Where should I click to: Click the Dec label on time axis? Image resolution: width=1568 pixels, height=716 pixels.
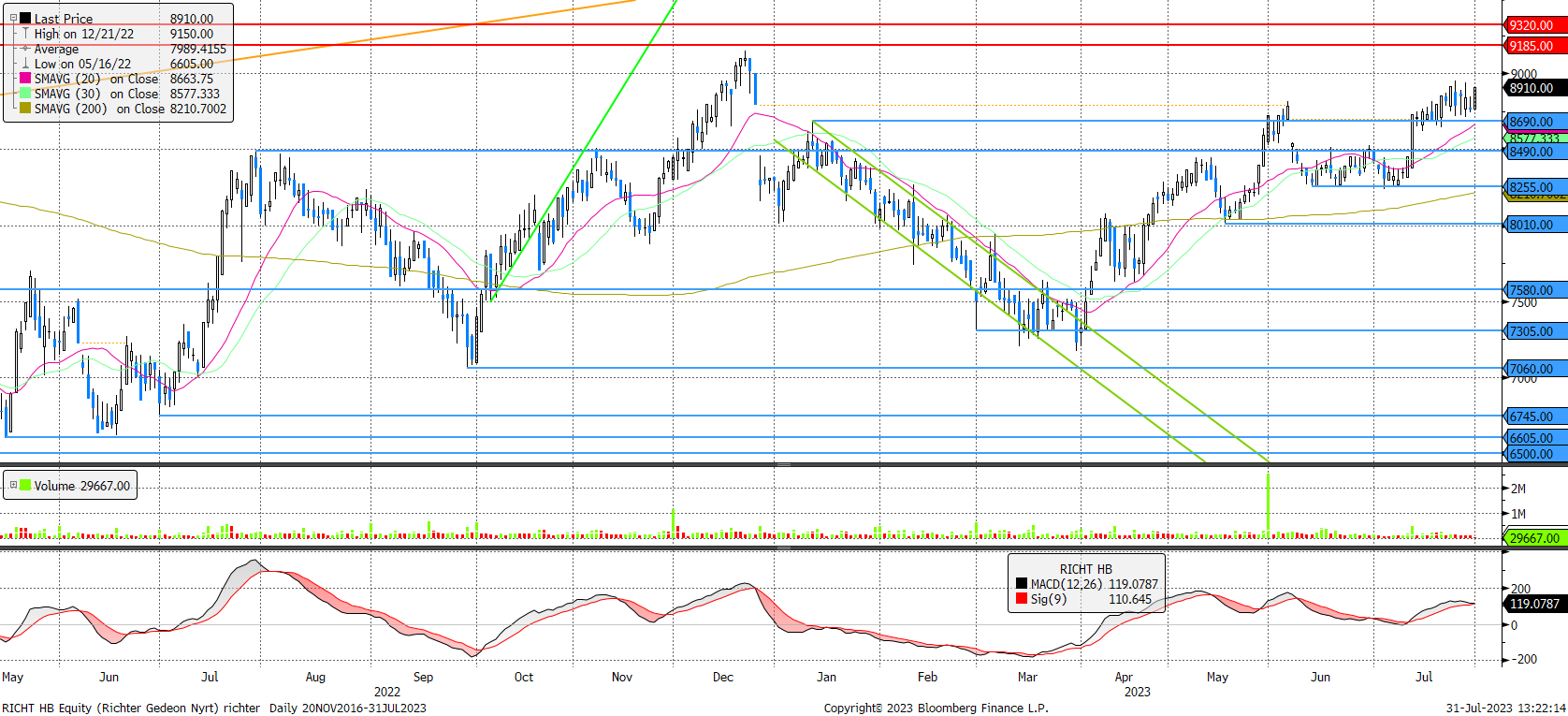(x=723, y=677)
